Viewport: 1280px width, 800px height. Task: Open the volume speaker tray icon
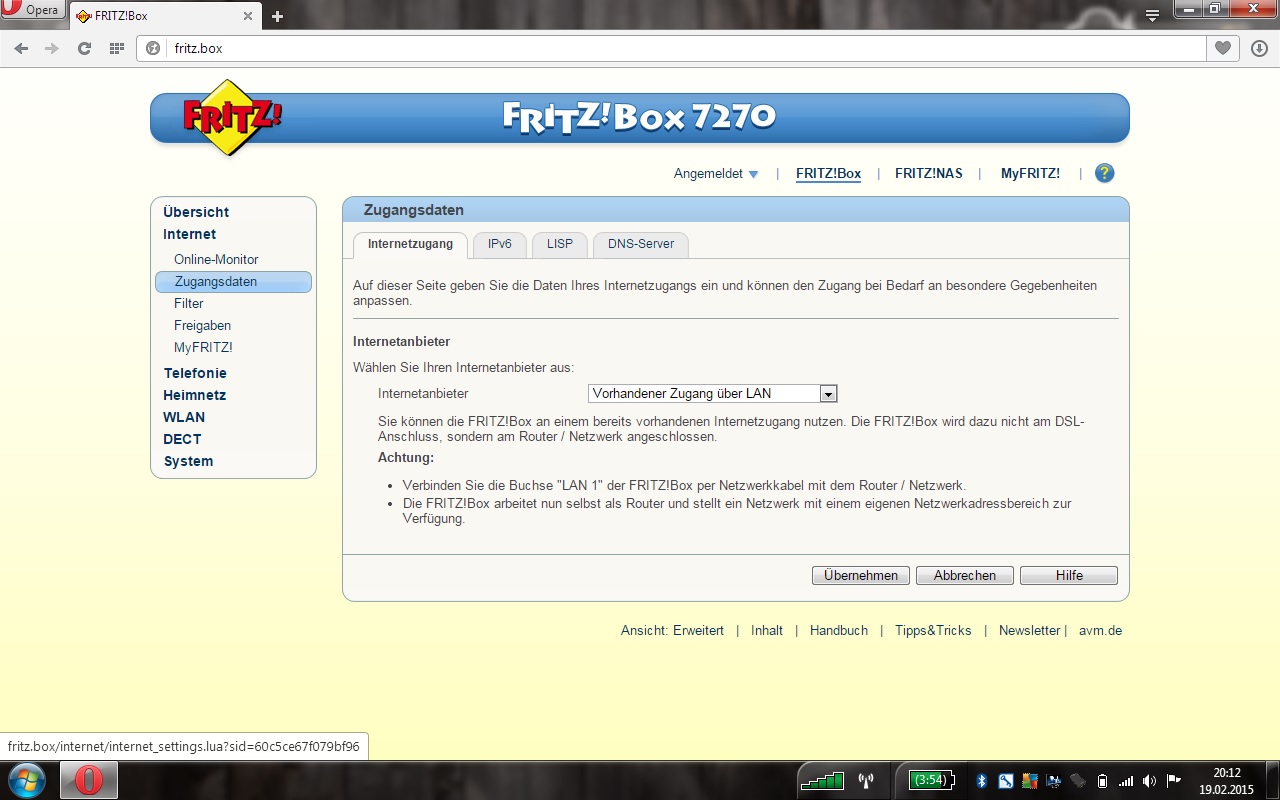point(1150,781)
